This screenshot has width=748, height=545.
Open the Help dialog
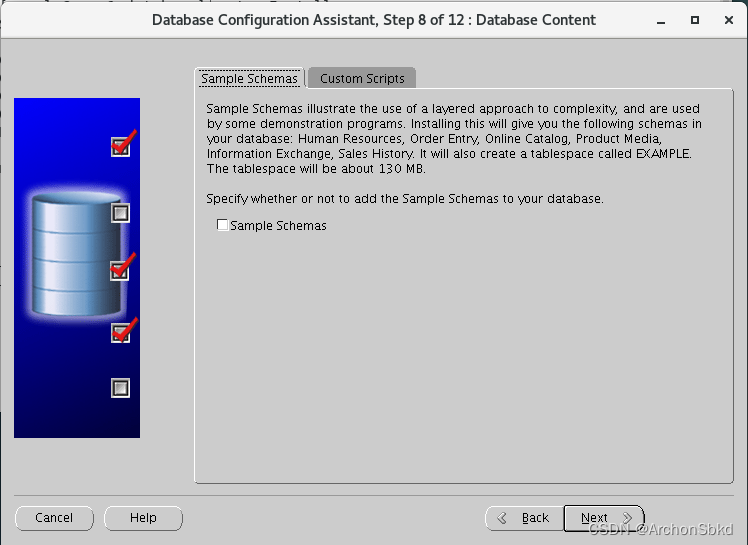coord(143,518)
